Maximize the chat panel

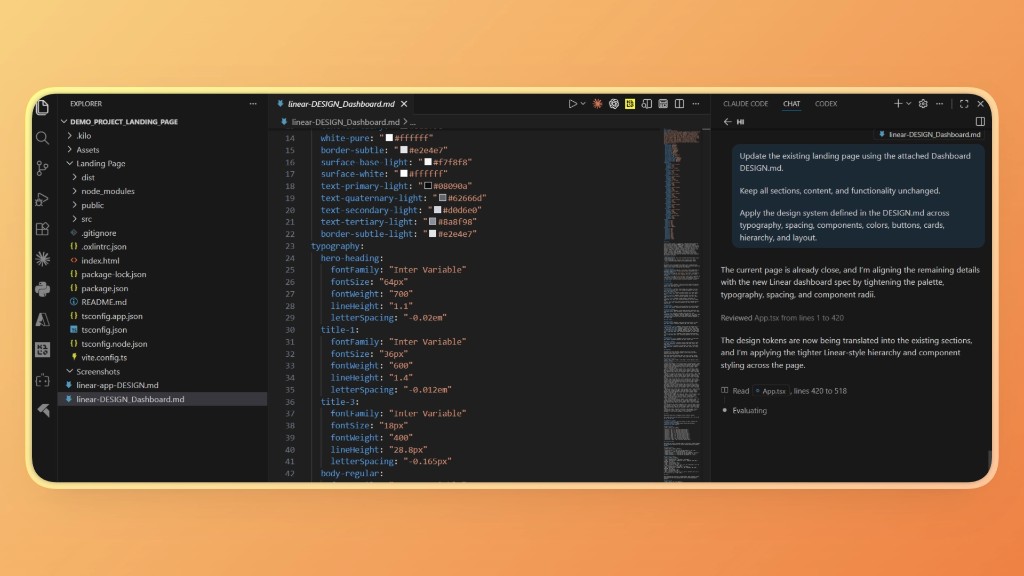[964, 104]
